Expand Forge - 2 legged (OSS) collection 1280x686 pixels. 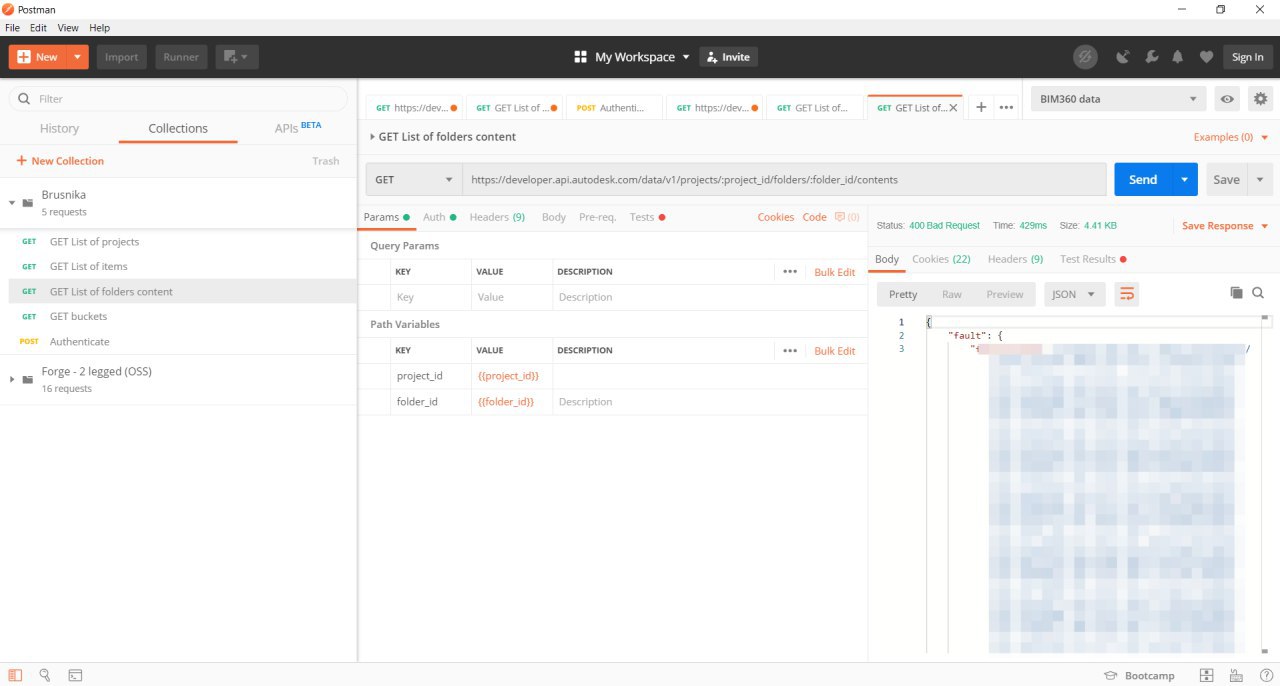coord(12,379)
